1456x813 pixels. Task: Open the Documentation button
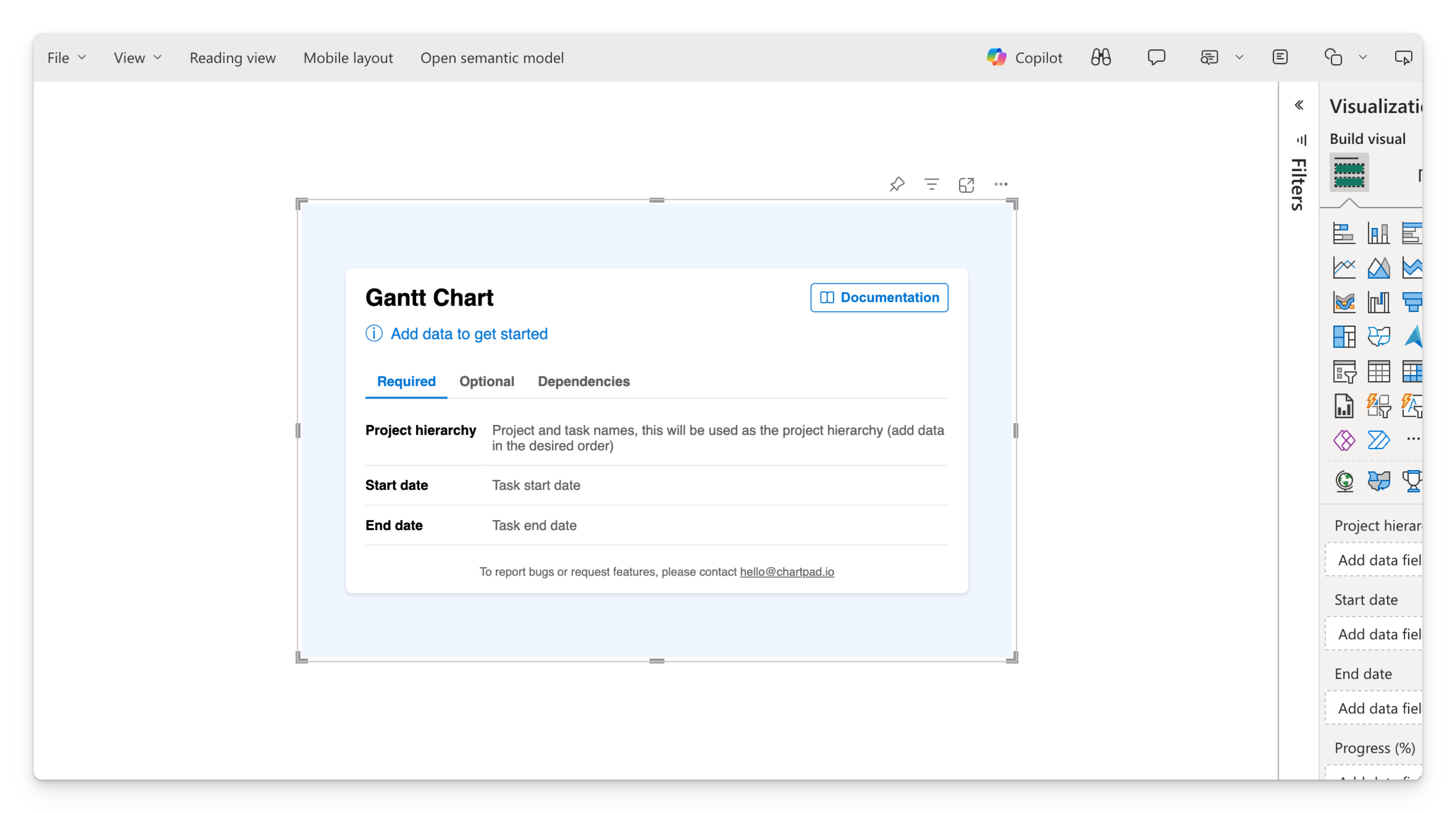click(879, 297)
